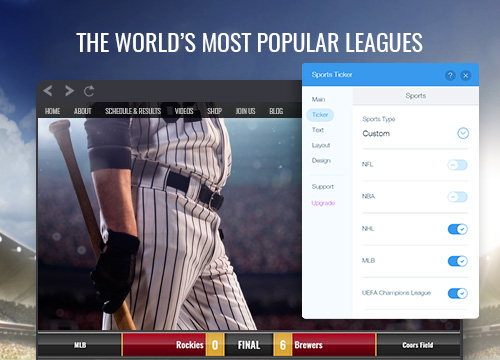The height and width of the screenshot is (360, 500).
Task: Click the browser forward arrow
Action: tap(69, 91)
